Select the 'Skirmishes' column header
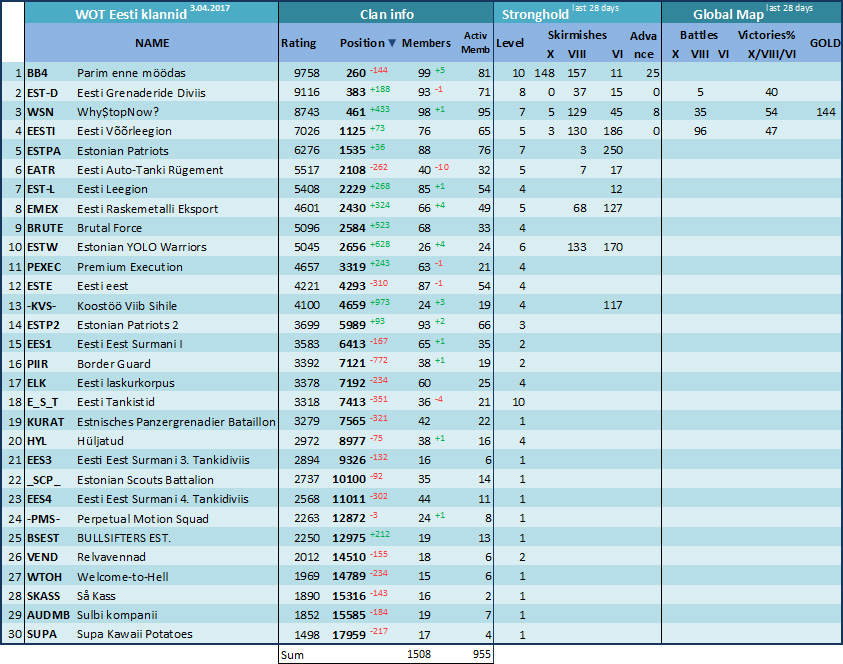Screen dimensions: 843x664 coord(577,35)
